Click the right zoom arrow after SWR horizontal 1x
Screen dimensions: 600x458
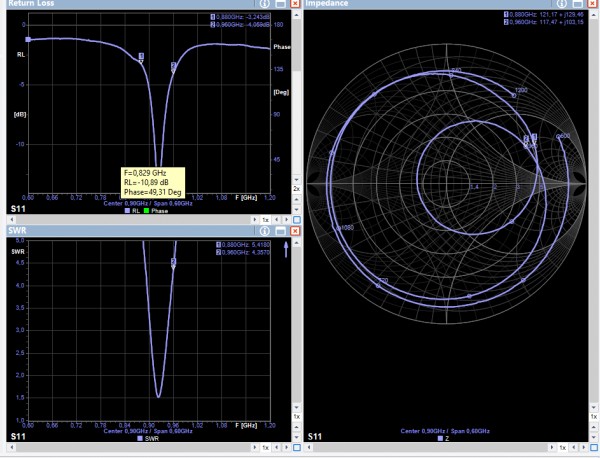click(x=286, y=447)
